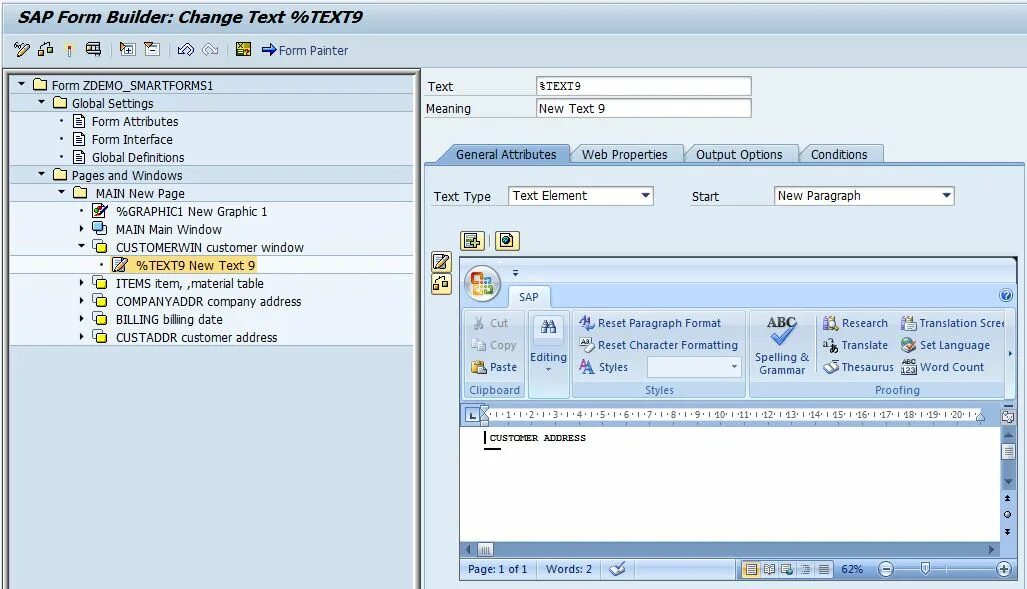Screen dimensions: 1027x589
Task: Click the yellow Form check icon in toolbar
Action: tap(243, 49)
